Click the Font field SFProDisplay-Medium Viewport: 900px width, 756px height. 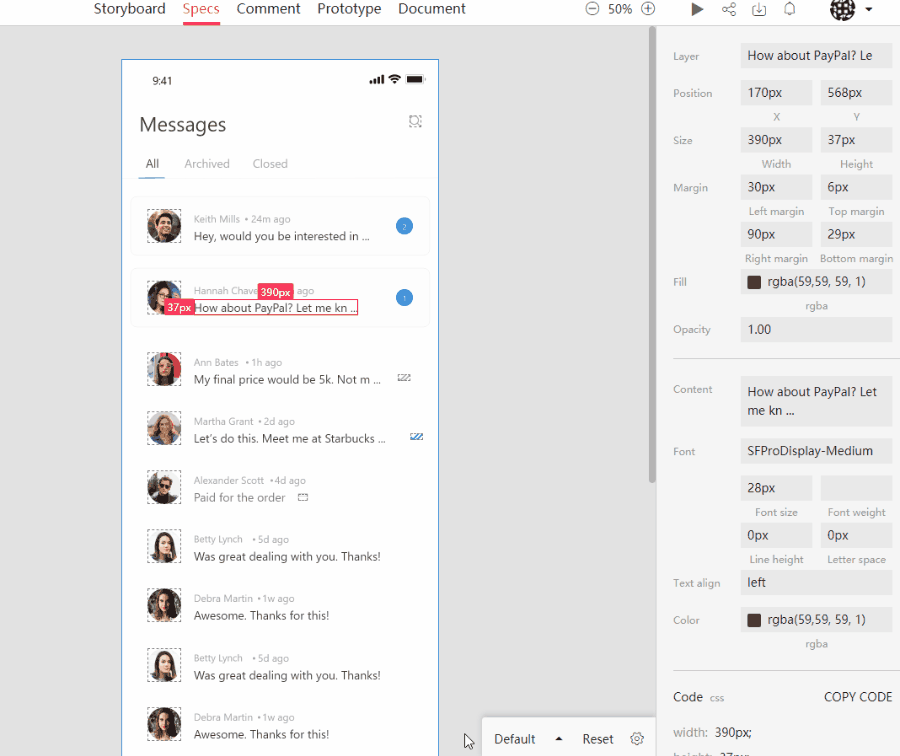[816, 451]
